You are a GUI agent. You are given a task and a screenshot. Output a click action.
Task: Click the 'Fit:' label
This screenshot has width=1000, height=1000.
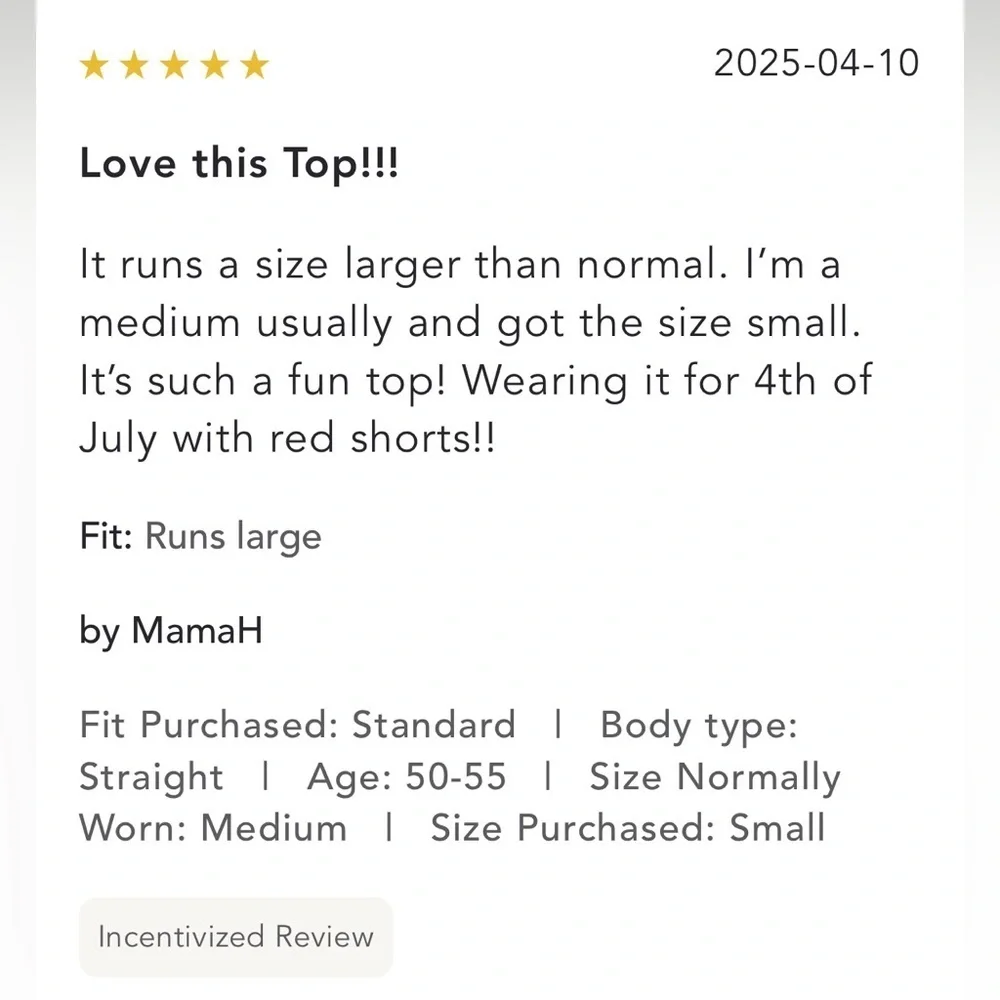[106, 536]
